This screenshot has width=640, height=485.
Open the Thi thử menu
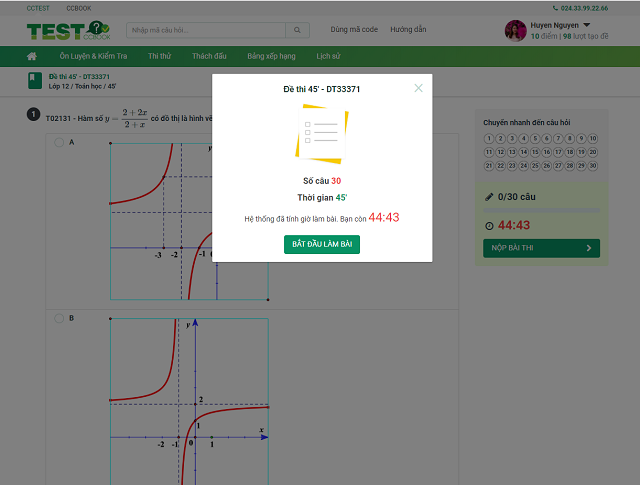[x=160, y=56]
